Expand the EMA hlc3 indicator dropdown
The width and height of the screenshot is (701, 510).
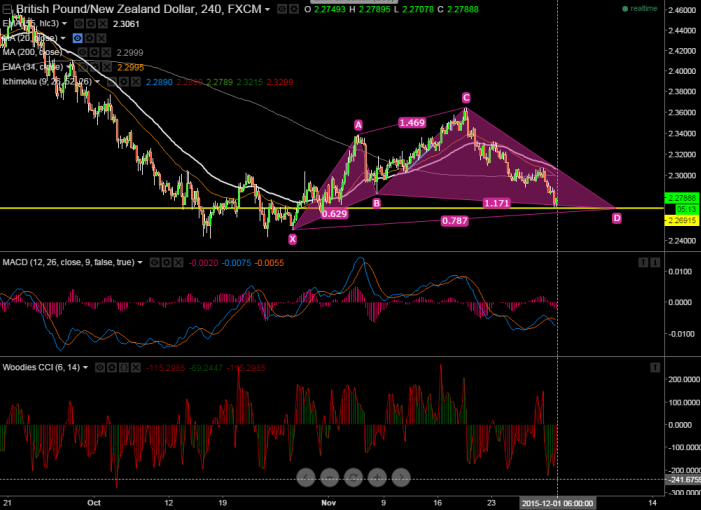click(x=64, y=23)
